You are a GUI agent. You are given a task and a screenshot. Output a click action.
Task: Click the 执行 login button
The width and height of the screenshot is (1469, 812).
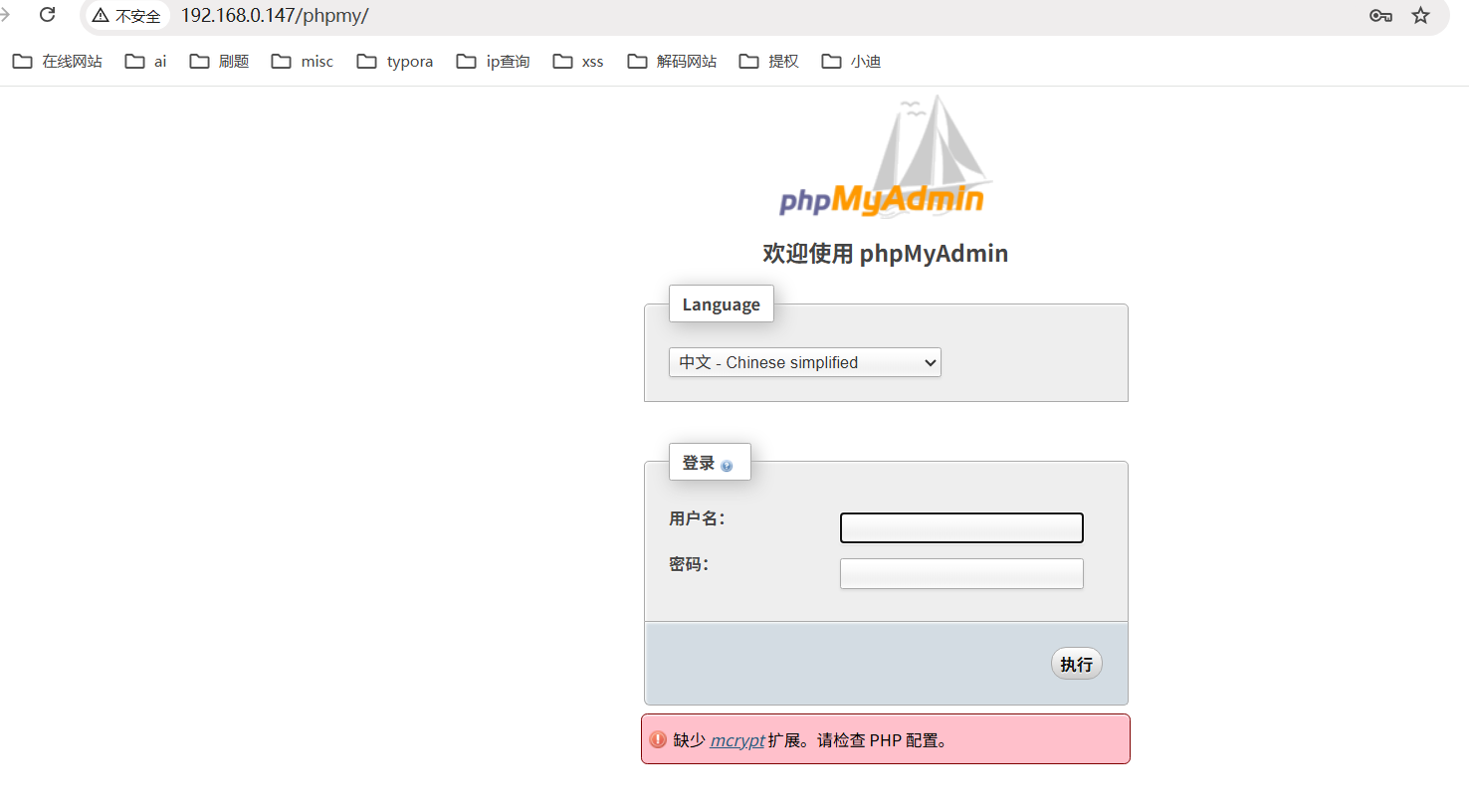pos(1077,664)
